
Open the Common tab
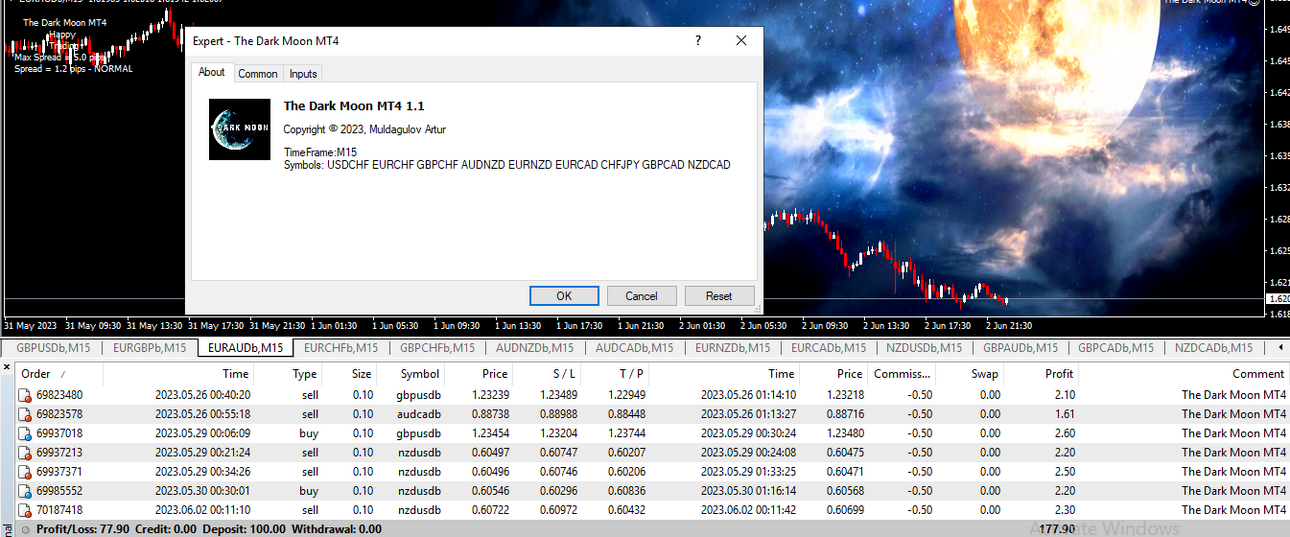point(258,74)
